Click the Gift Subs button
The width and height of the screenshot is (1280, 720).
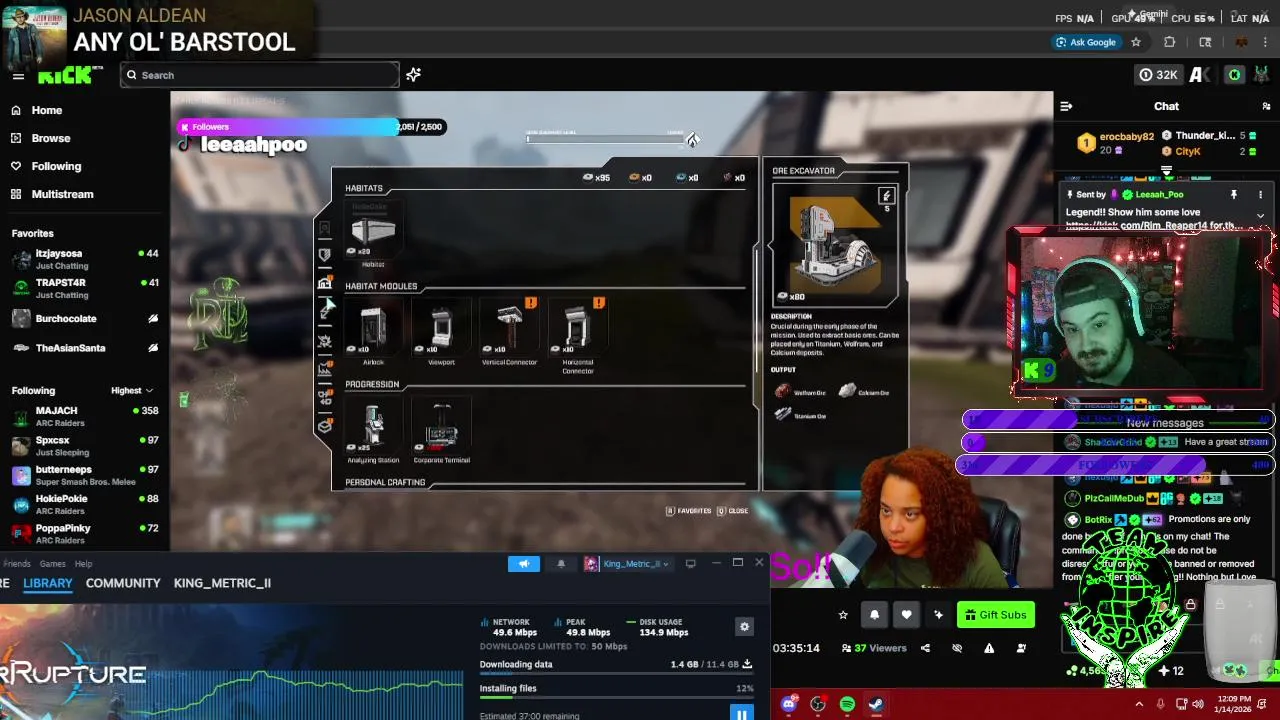coord(995,615)
